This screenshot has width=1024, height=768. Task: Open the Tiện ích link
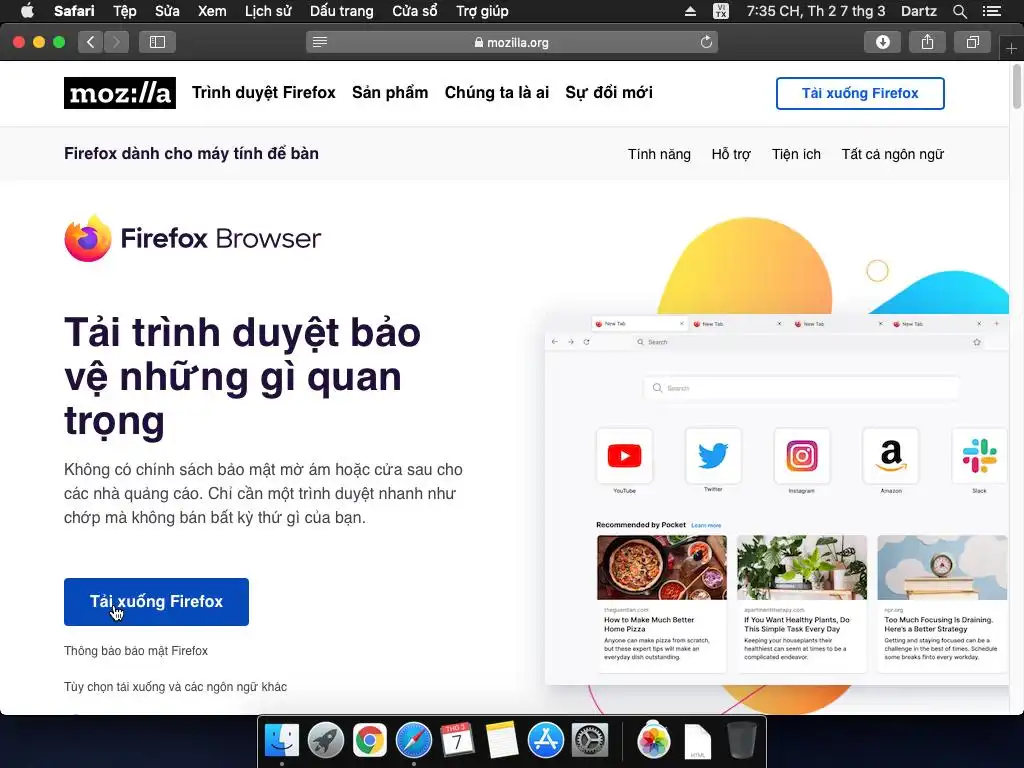pyautogui.click(x=796, y=154)
